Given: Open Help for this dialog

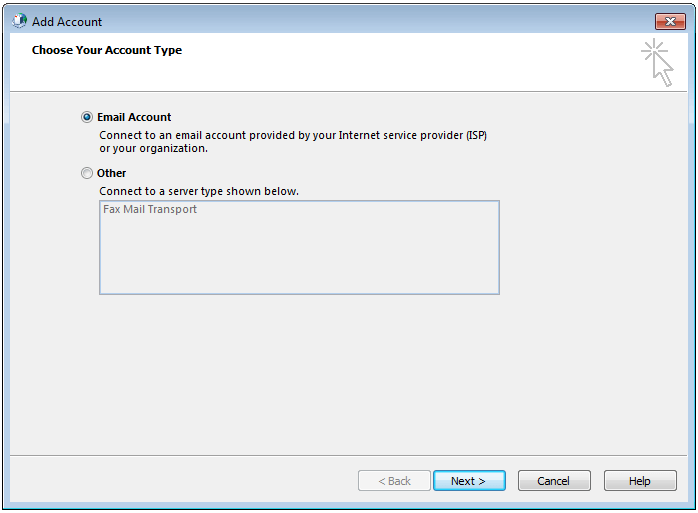Looking at the screenshot, I should (640, 481).
